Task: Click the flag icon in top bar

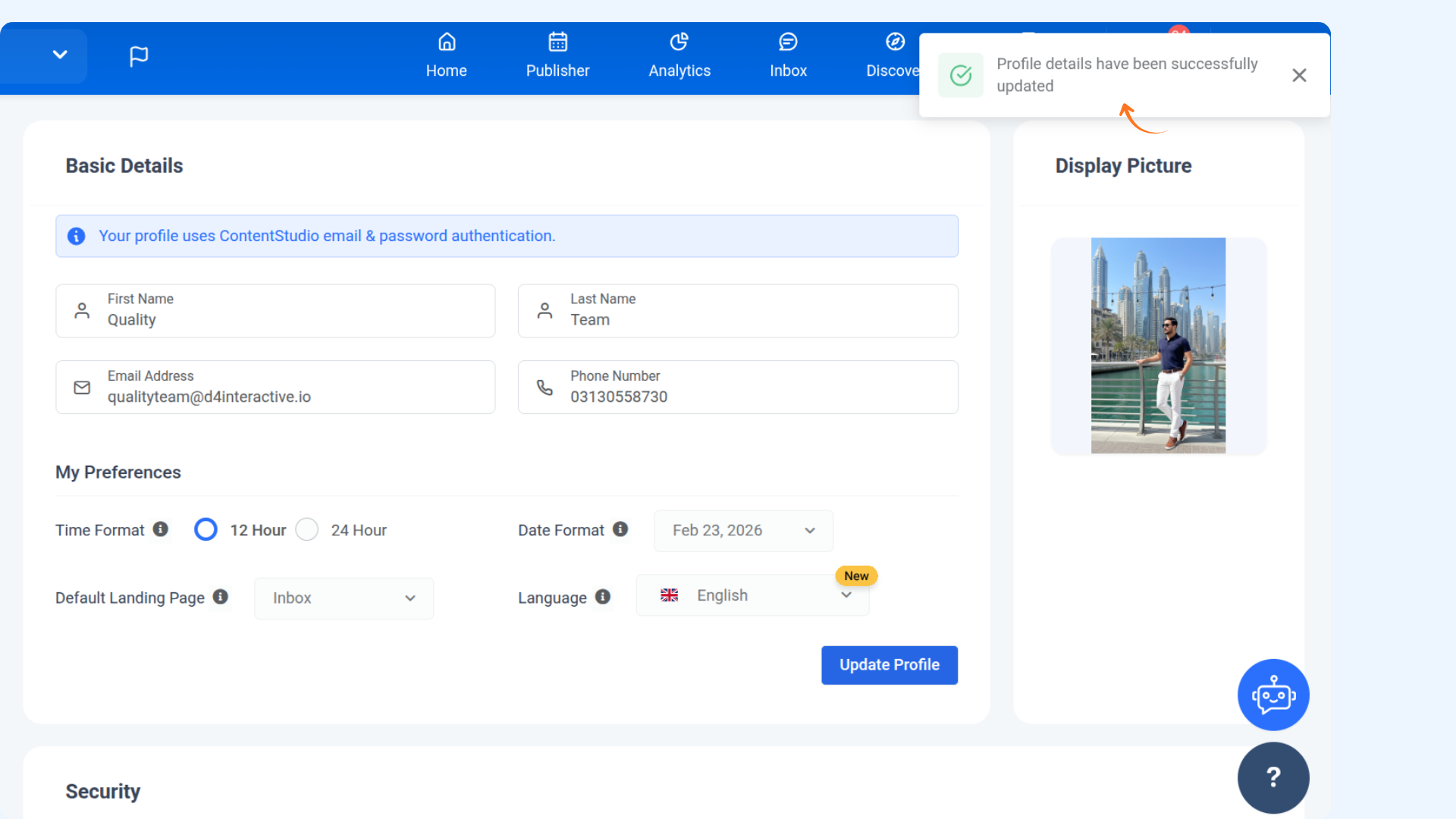Action: click(139, 56)
